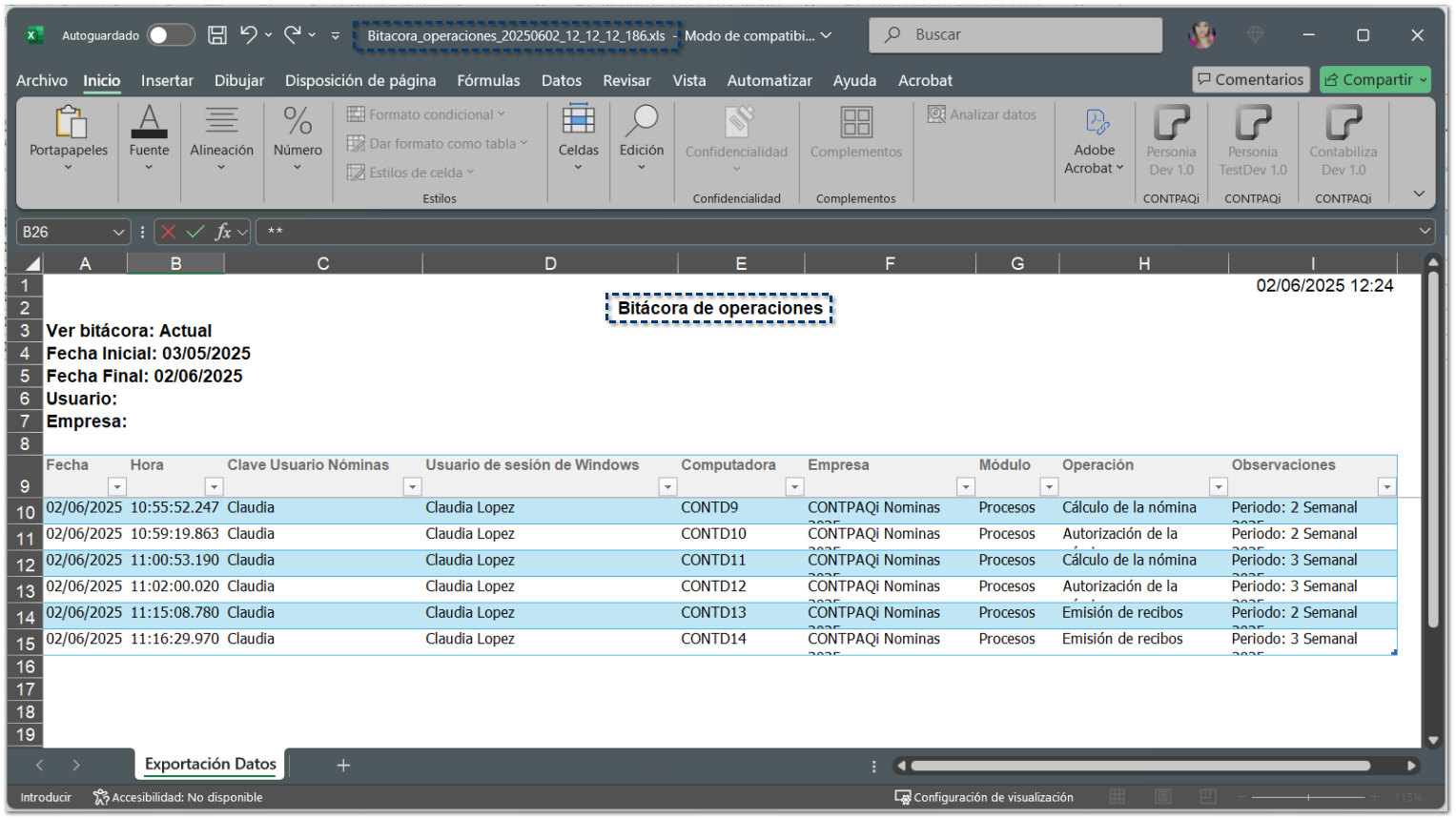Click the Compartir button
Image resolution: width=1456 pixels, height=820 pixels.
(1374, 80)
